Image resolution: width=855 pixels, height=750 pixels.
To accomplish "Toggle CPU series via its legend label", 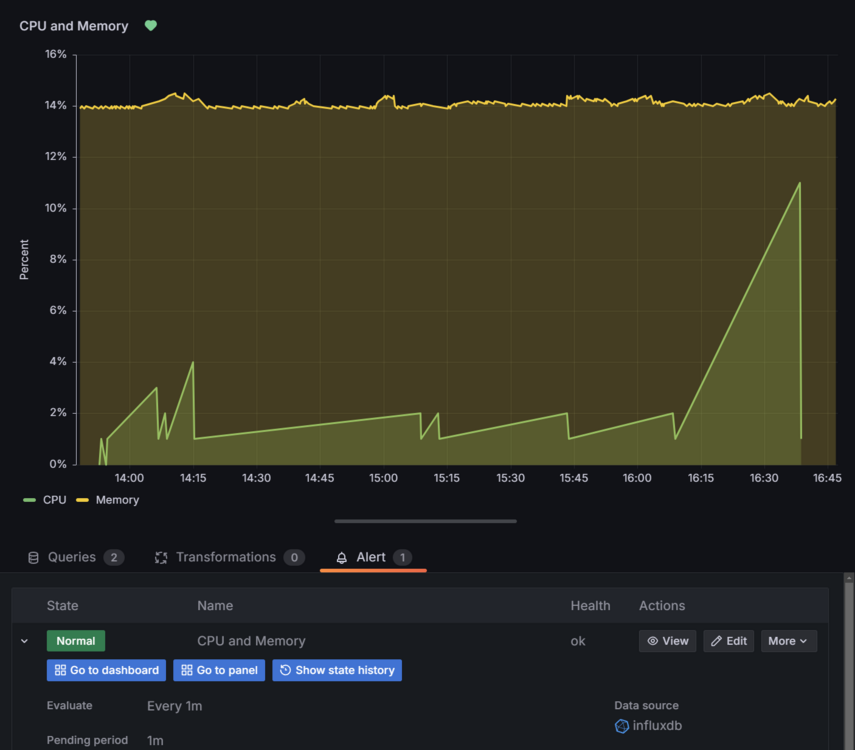I will point(54,500).
